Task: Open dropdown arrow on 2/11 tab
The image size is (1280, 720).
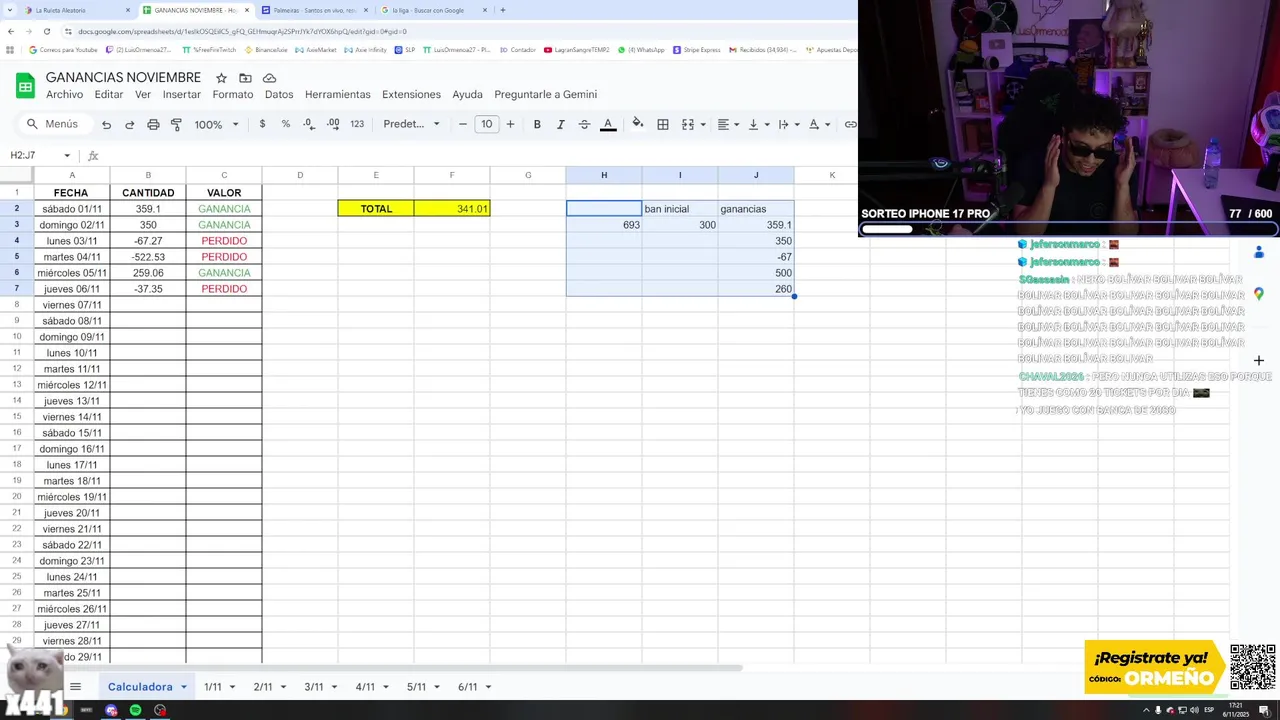Action: [x=283, y=687]
